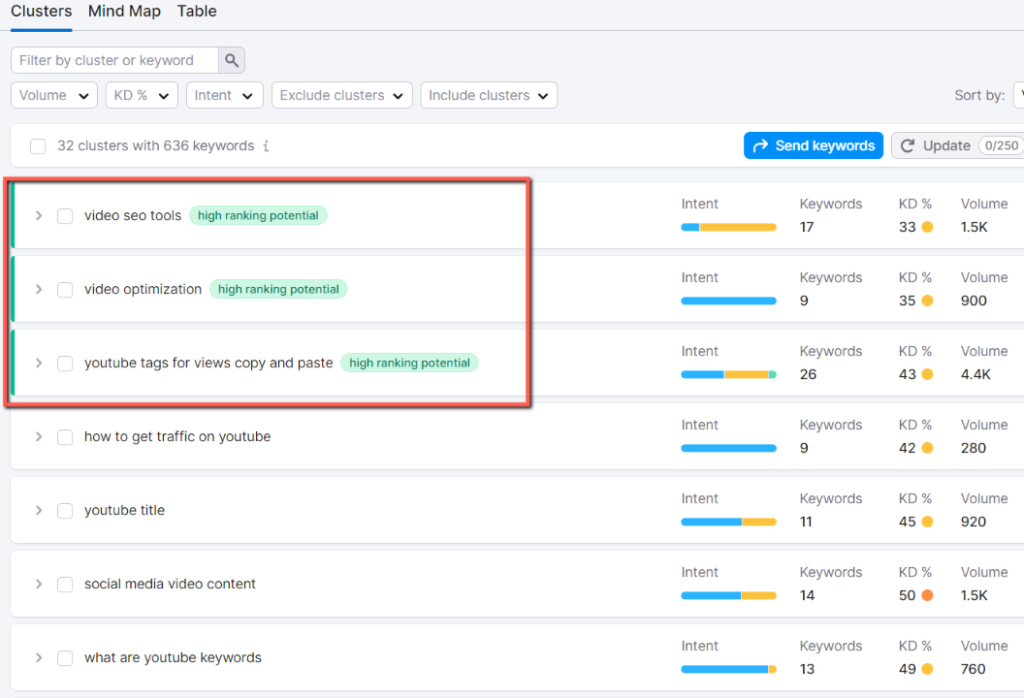This screenshot has width=1024, height=698.
Task: Switch to the Mind Map tab
Action: click(x=124, y=11)
